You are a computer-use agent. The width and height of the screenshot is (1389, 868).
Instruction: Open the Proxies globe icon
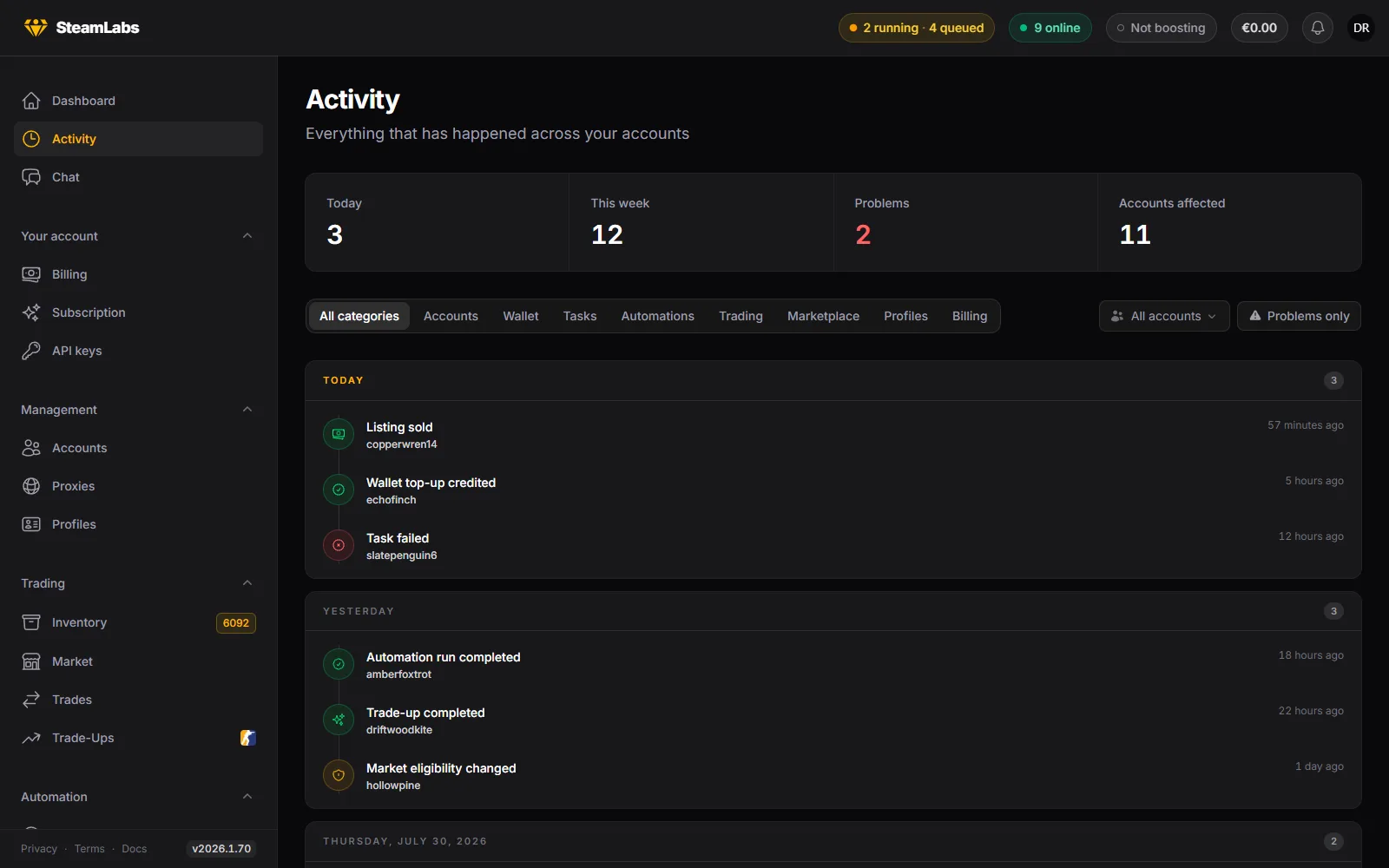(31, 486)
